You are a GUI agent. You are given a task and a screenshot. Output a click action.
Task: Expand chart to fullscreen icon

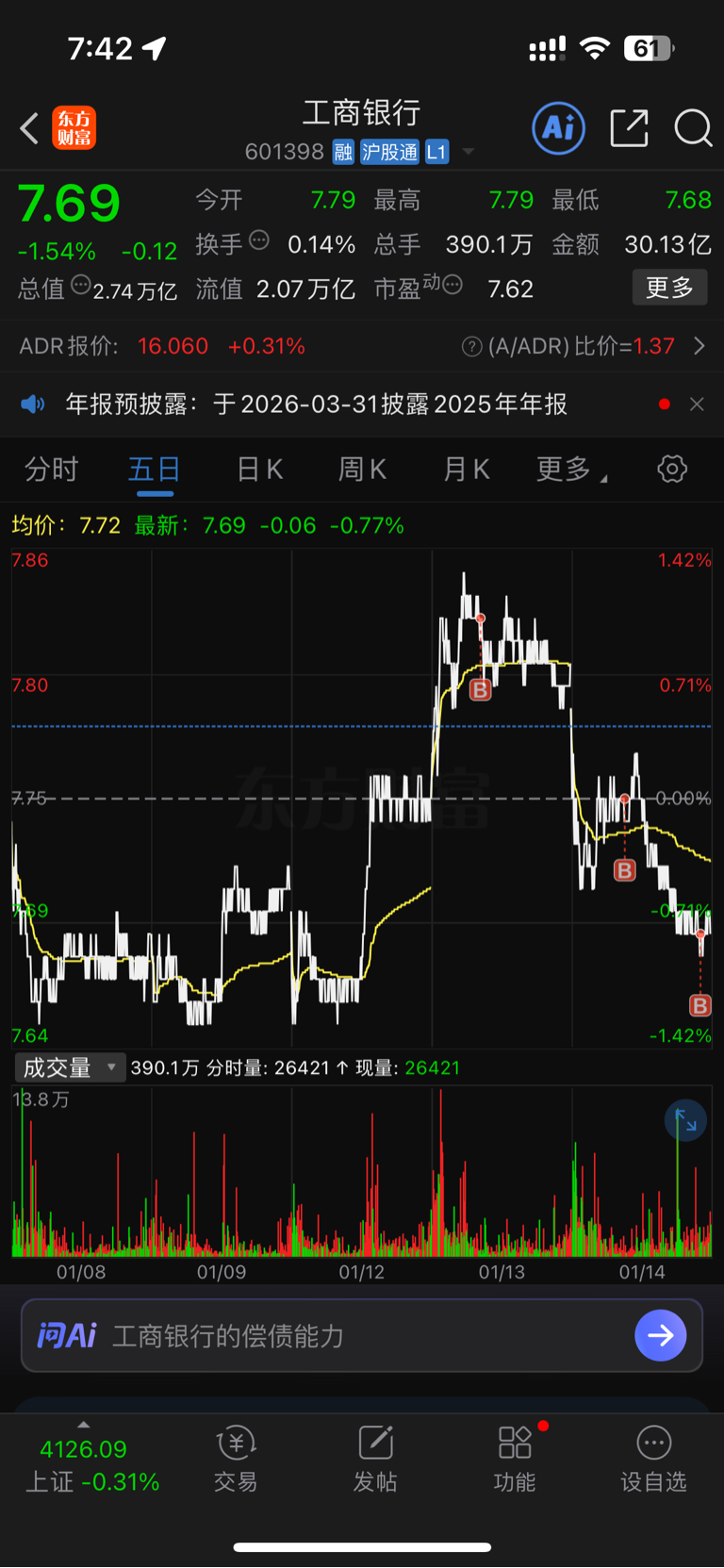coord(685,1121)
